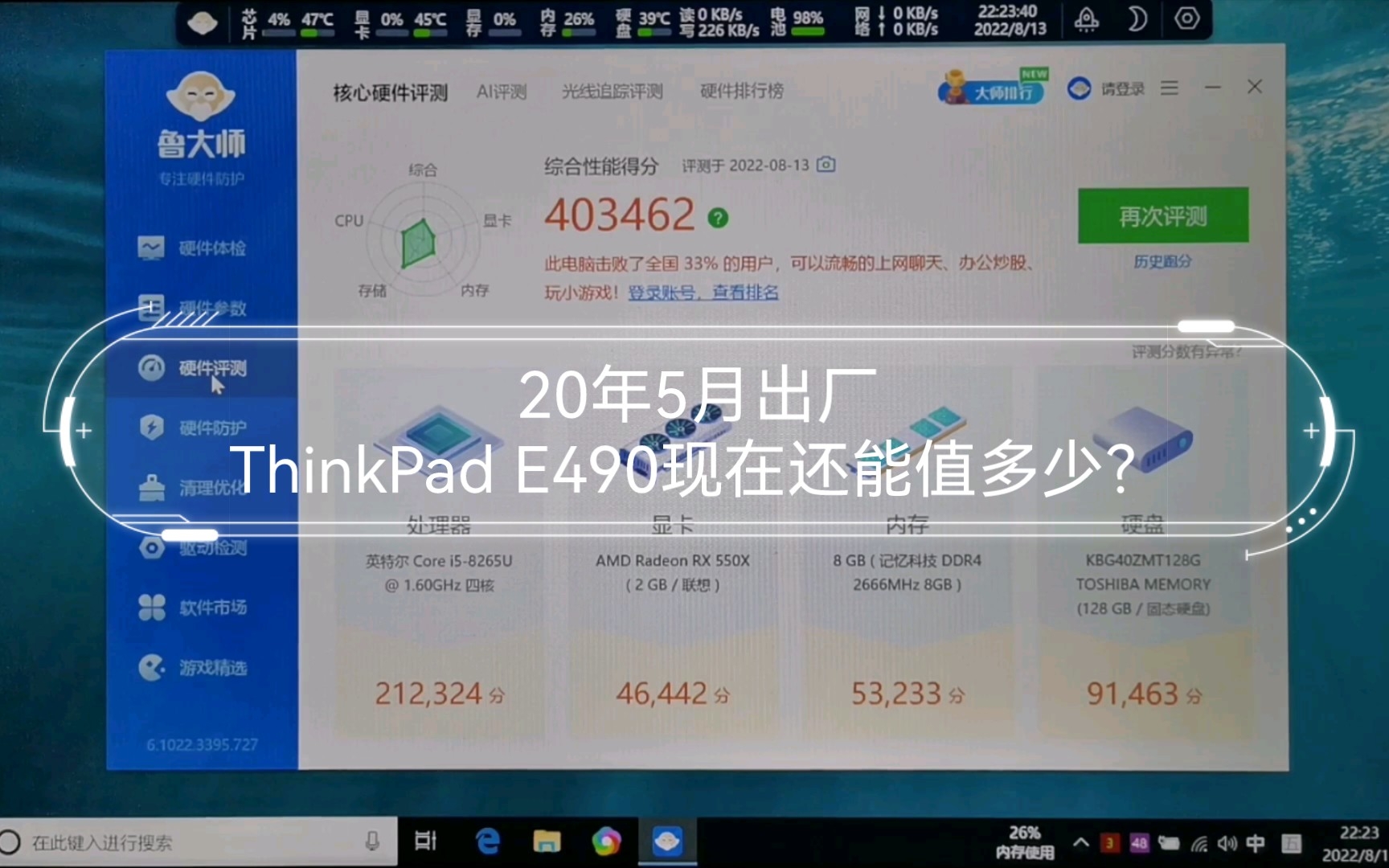Switch to 光线追踪评测 tab
1389x868 pixels.
click(613, 92)
